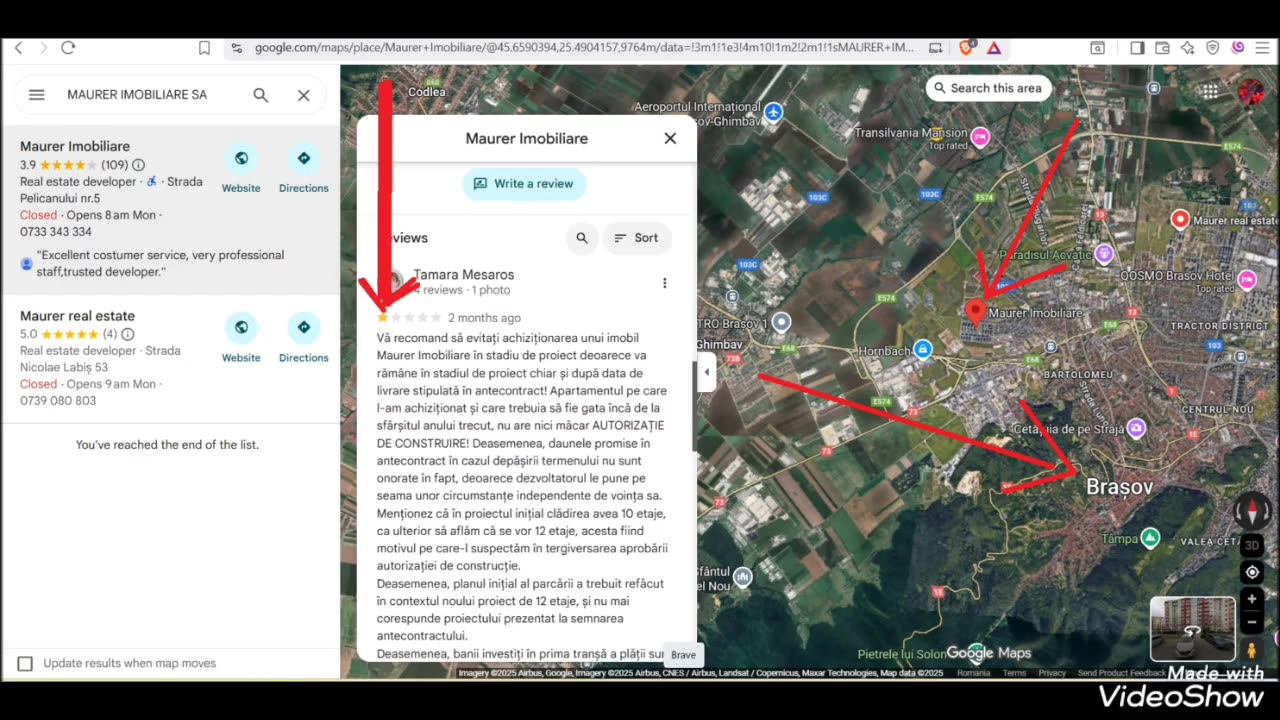Open Website for Maurer Imobiliare
Screen dimensions: 1280x720
pyautogui.click(x=241, y=168)
